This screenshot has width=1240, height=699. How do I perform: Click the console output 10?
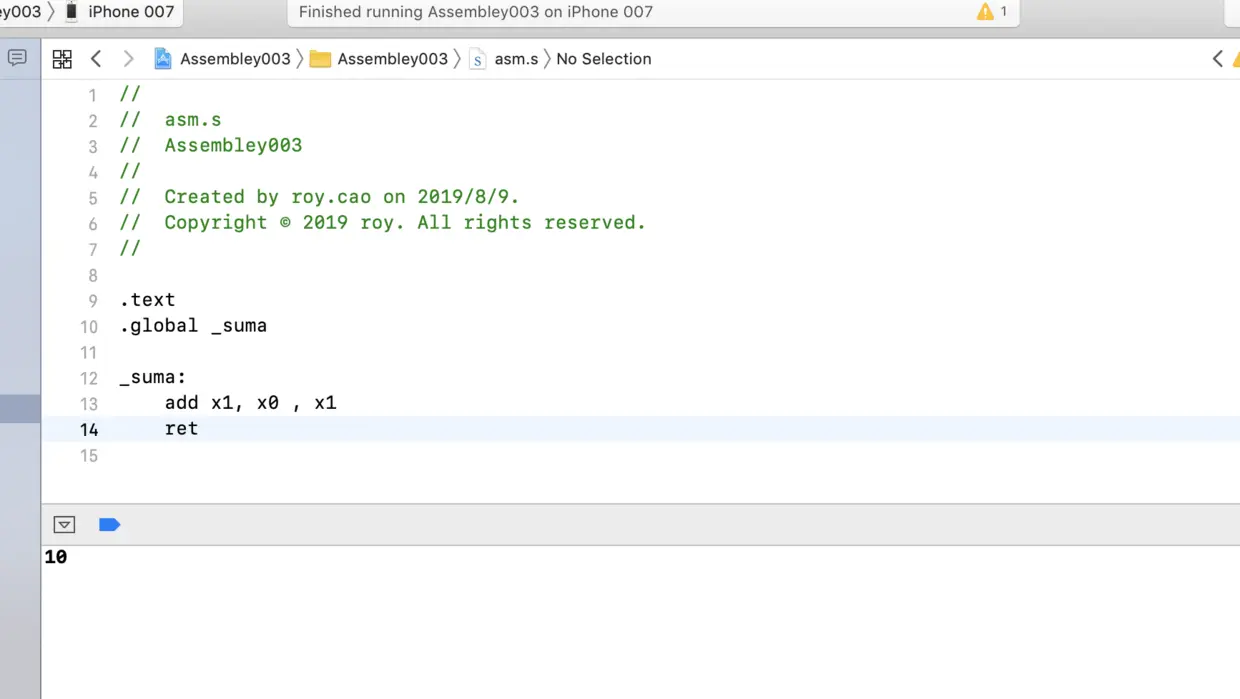pyautogui.click(x=56, y=557)
